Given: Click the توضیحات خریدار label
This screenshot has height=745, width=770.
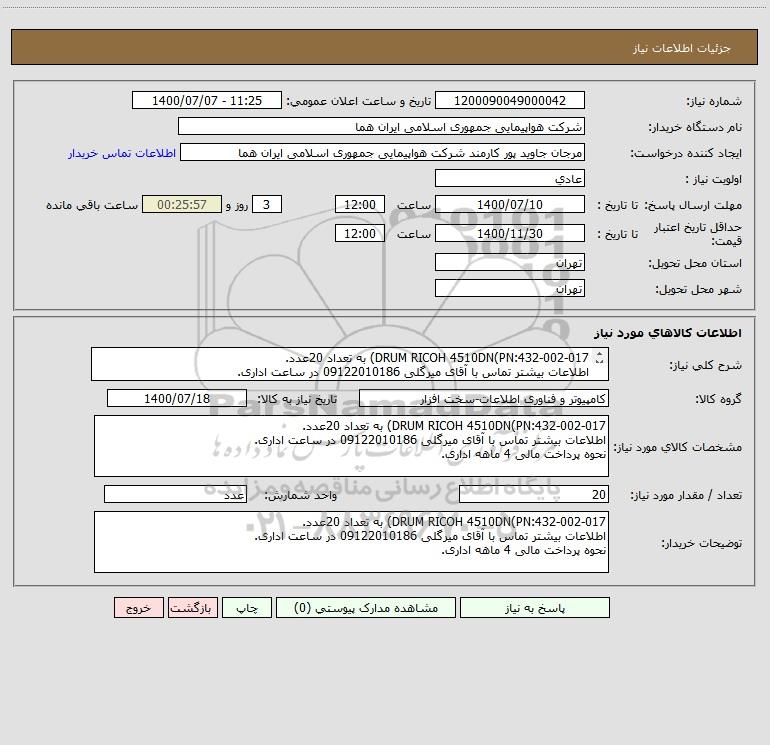Looking at the screenshot, I should [701, 543].
